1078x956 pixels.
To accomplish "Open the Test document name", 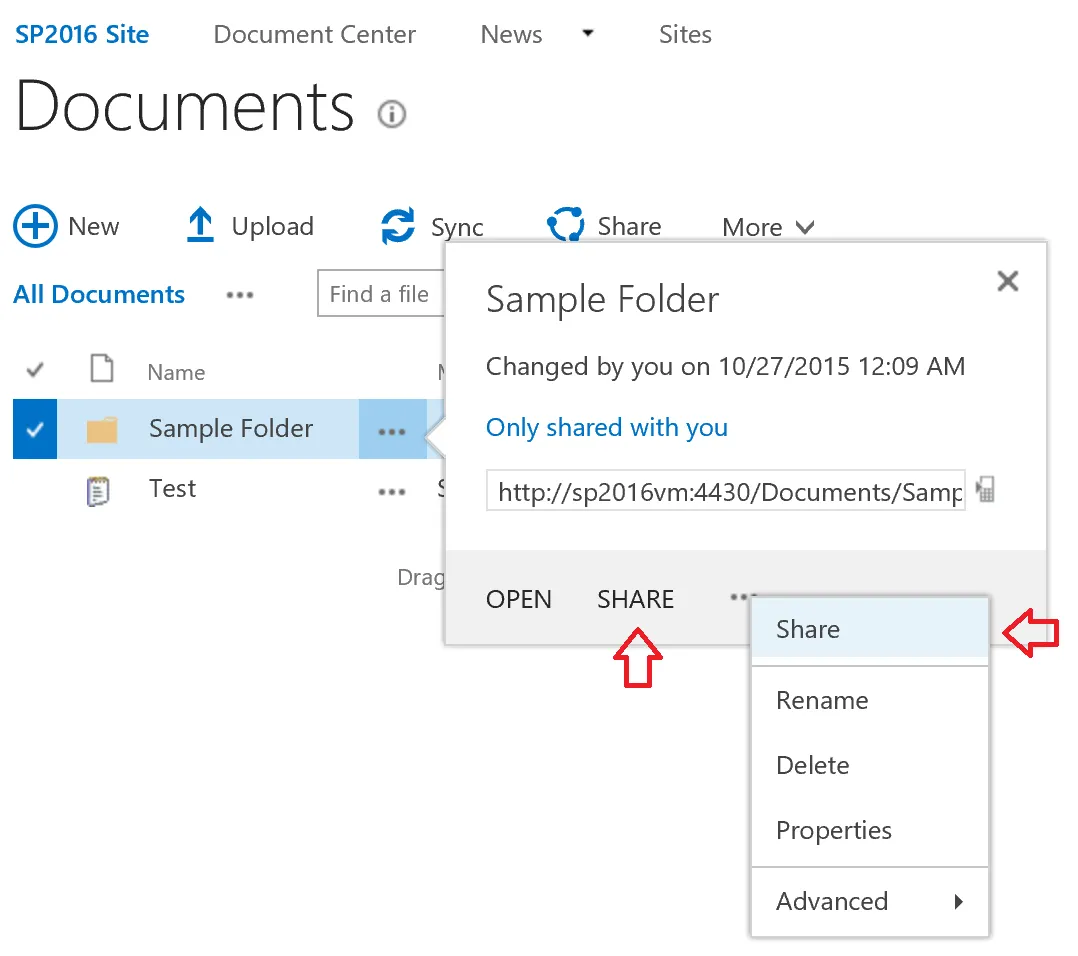I will coord(173,489).
